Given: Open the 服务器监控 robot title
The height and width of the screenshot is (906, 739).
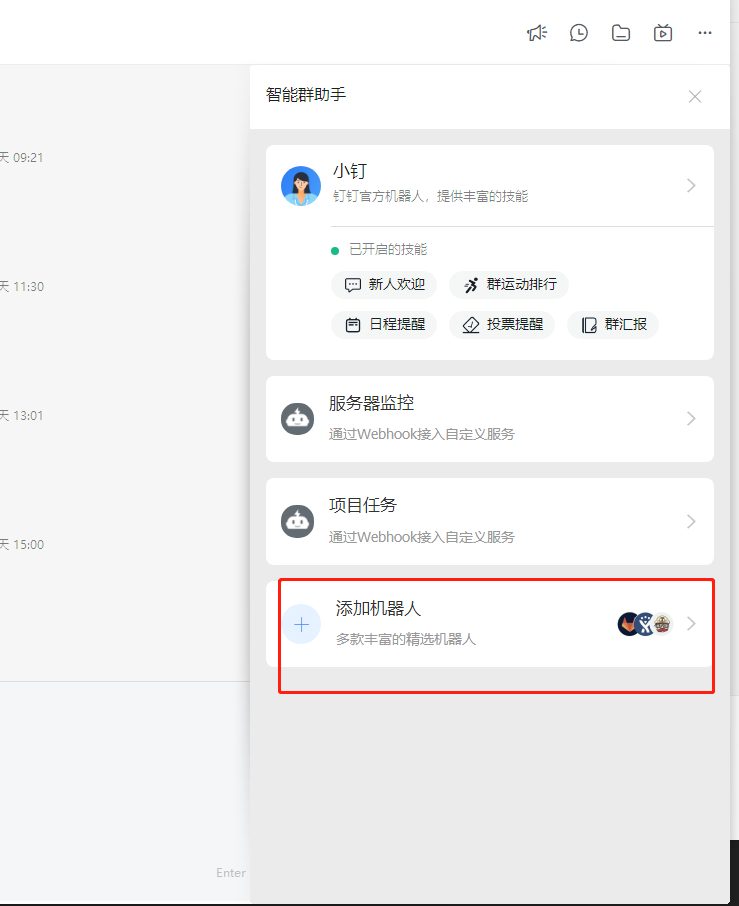Looking at the screenshot, I should pos(372,403).
